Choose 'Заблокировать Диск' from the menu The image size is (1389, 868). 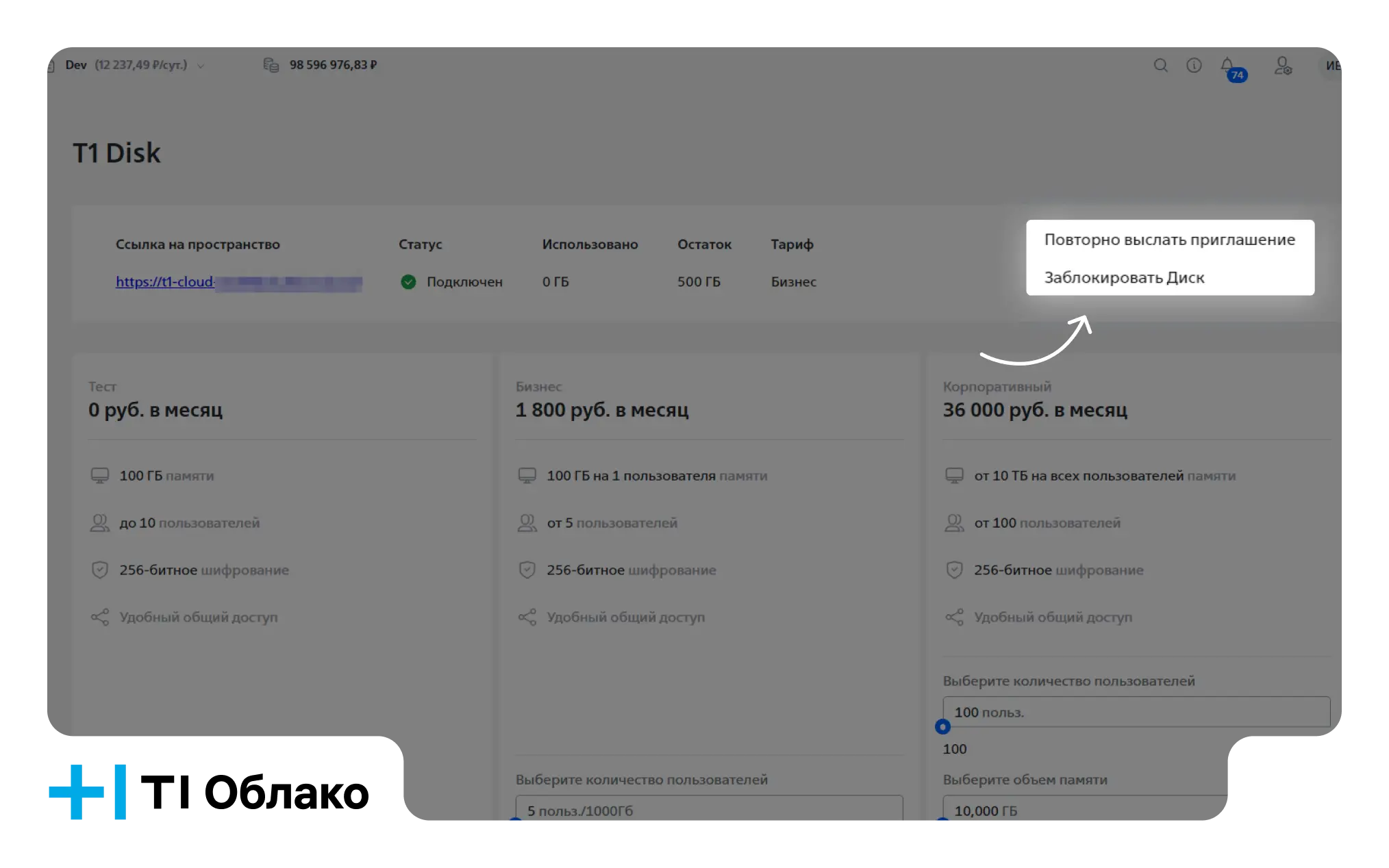pos(1170,277)
